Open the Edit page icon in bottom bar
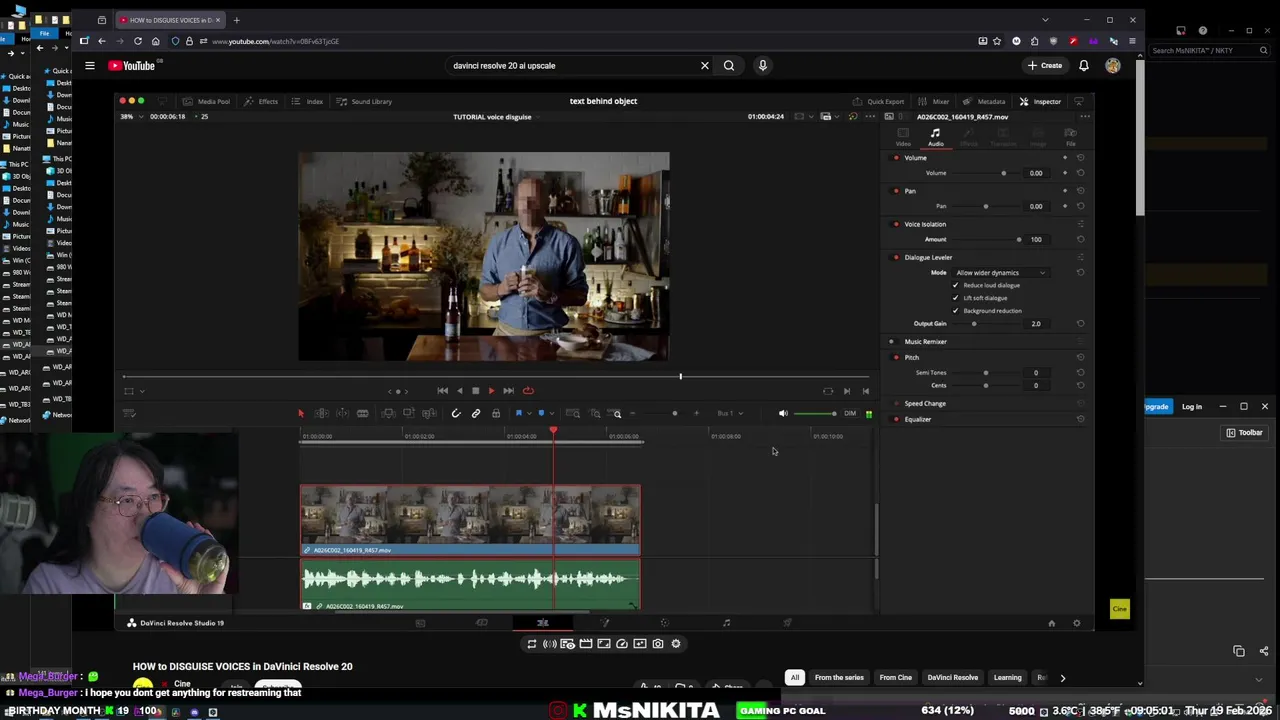 click(542, 623)
